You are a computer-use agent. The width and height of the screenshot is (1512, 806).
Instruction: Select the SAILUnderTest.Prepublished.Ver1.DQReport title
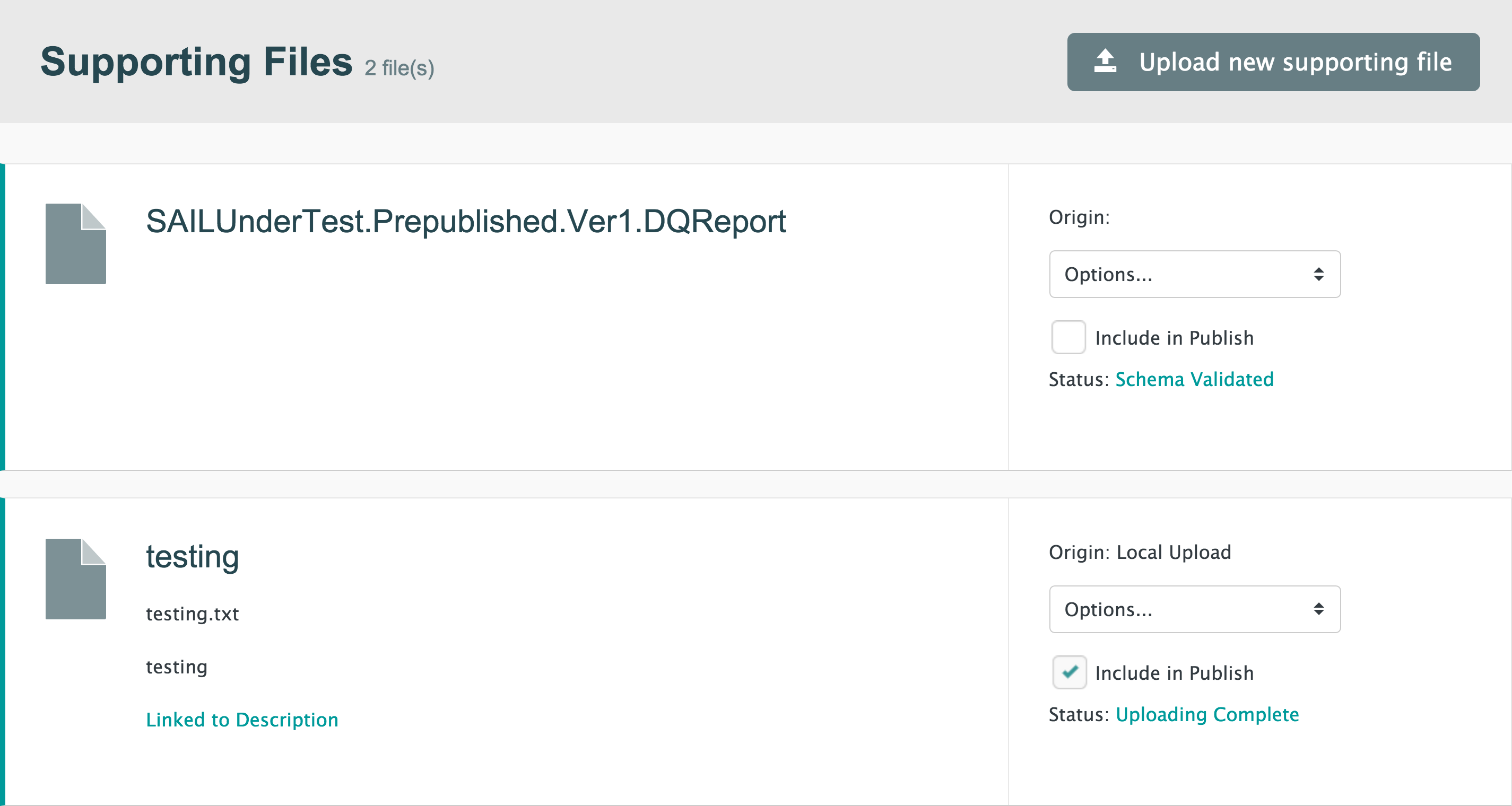(465, 222)
